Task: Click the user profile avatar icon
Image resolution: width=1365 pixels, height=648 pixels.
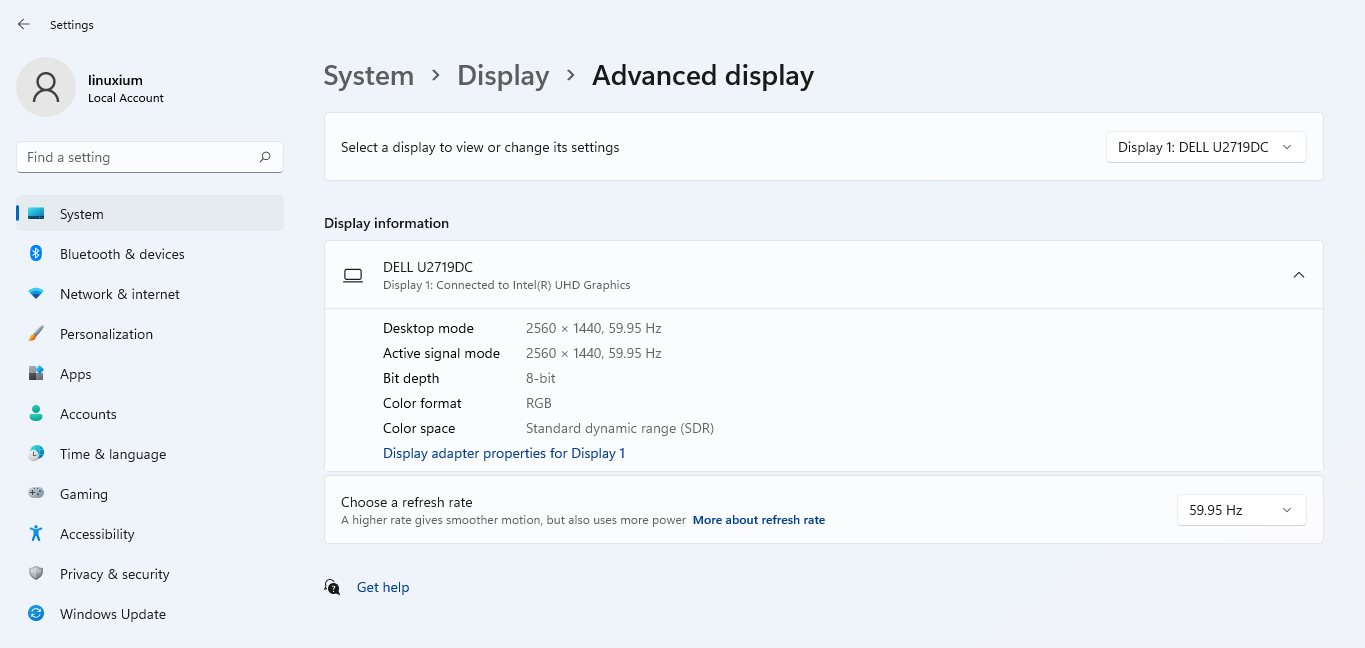Action: point(46,87)
